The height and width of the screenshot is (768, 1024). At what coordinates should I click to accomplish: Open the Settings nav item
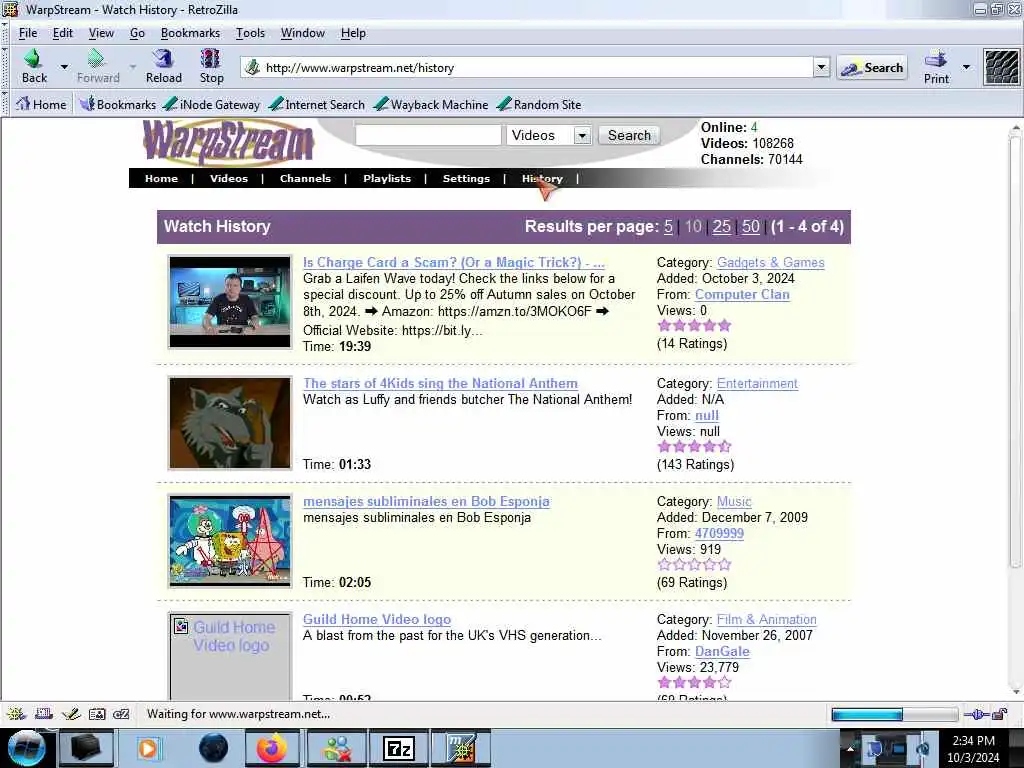click(466, 178)
